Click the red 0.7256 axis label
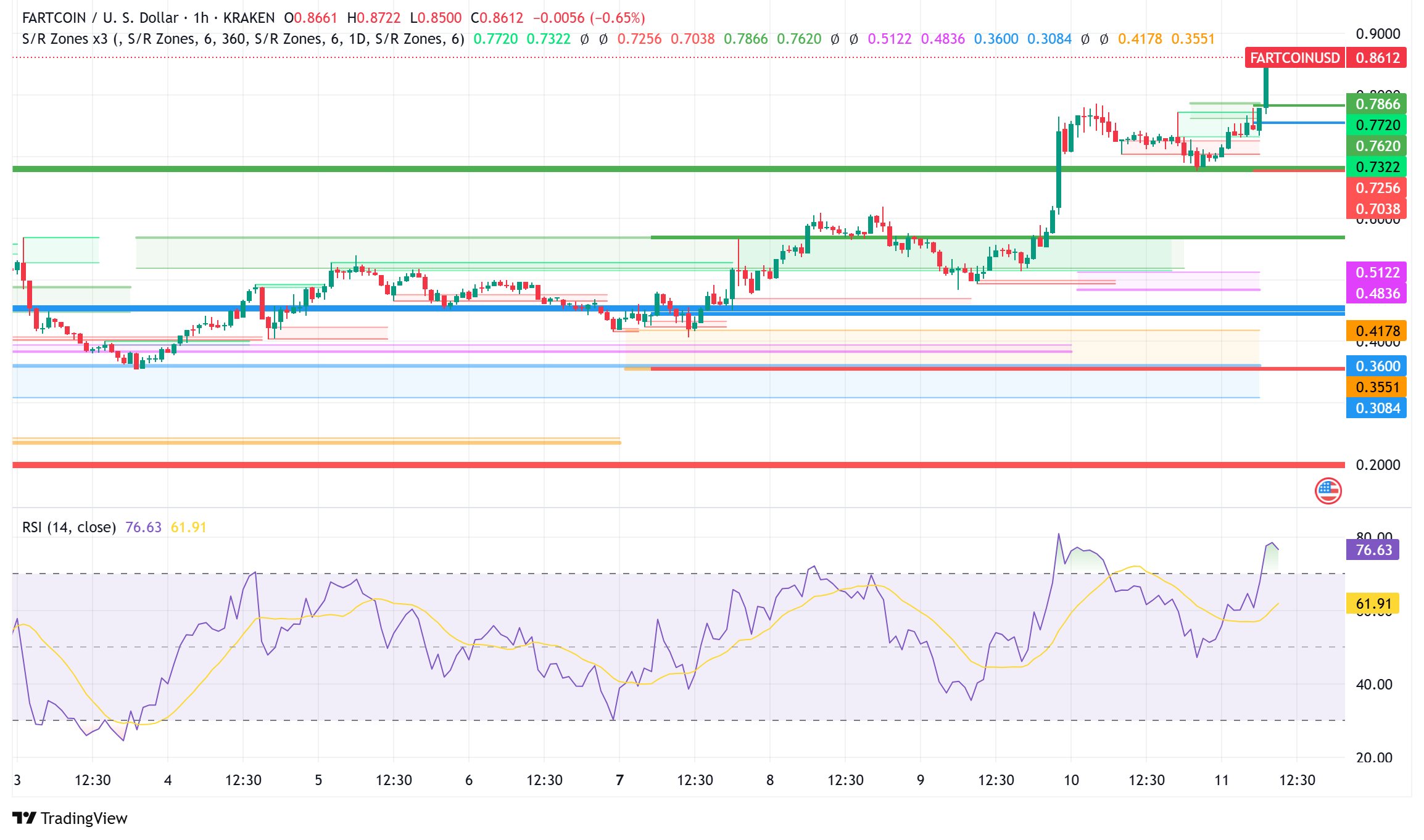This screenshot has height=840, width=1424. coord(1377,187)
